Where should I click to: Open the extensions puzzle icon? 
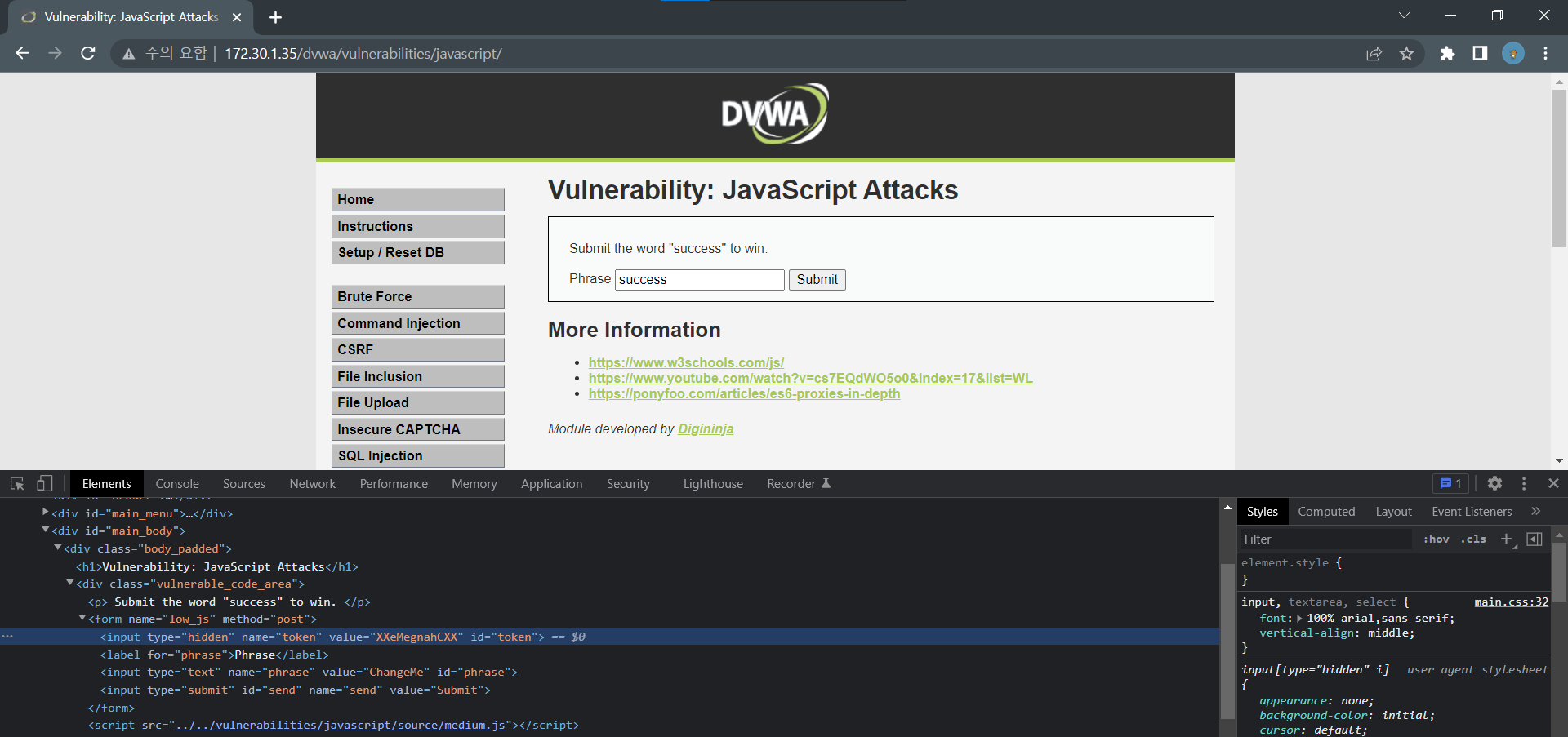click(x=1447, y=54)
